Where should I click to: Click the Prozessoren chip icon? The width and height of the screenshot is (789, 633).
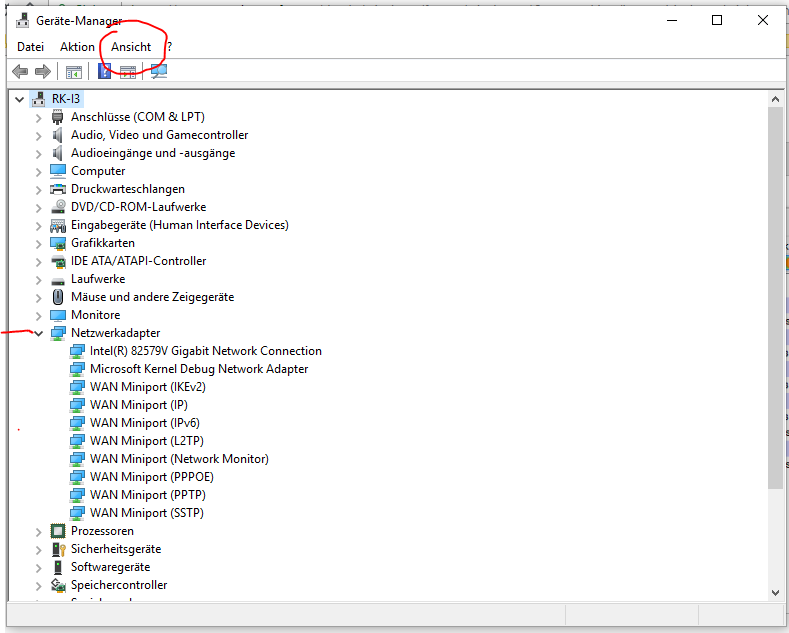[58, 531]
